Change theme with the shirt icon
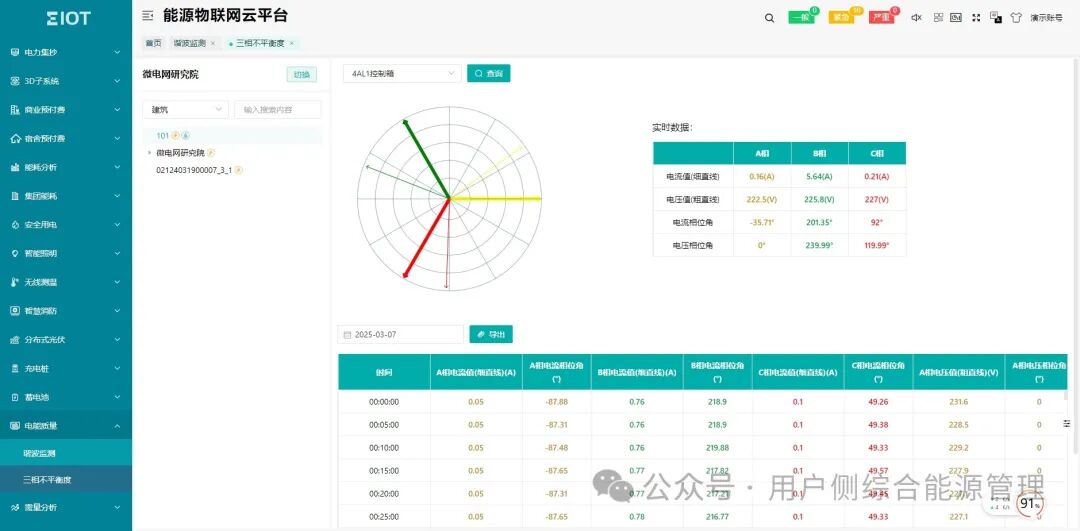Screen dimensions: 1080x531 click(1016, 18)
